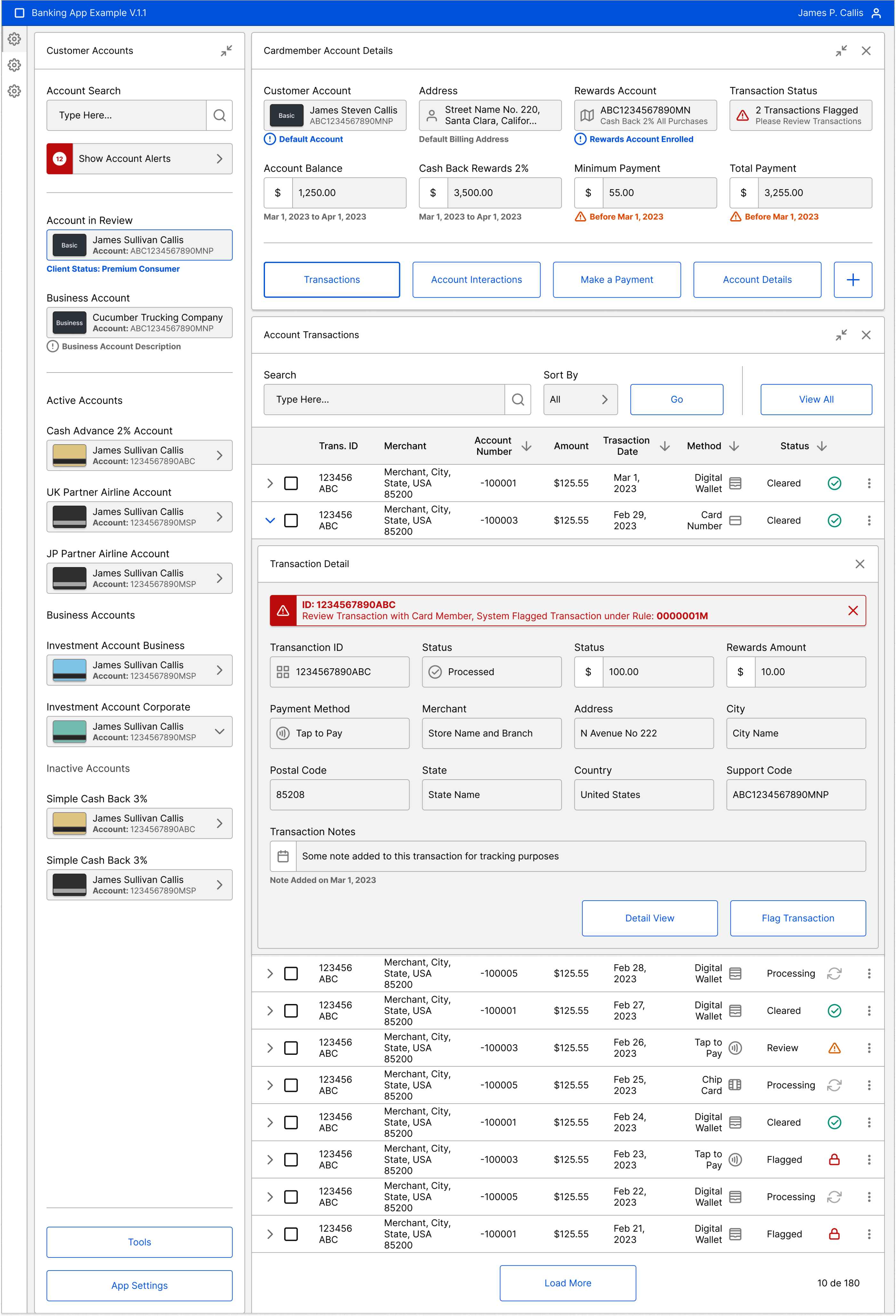Viewport: 896px width, 1316px height.
Task: Click the Detail View button
Action: click(650, 919)
